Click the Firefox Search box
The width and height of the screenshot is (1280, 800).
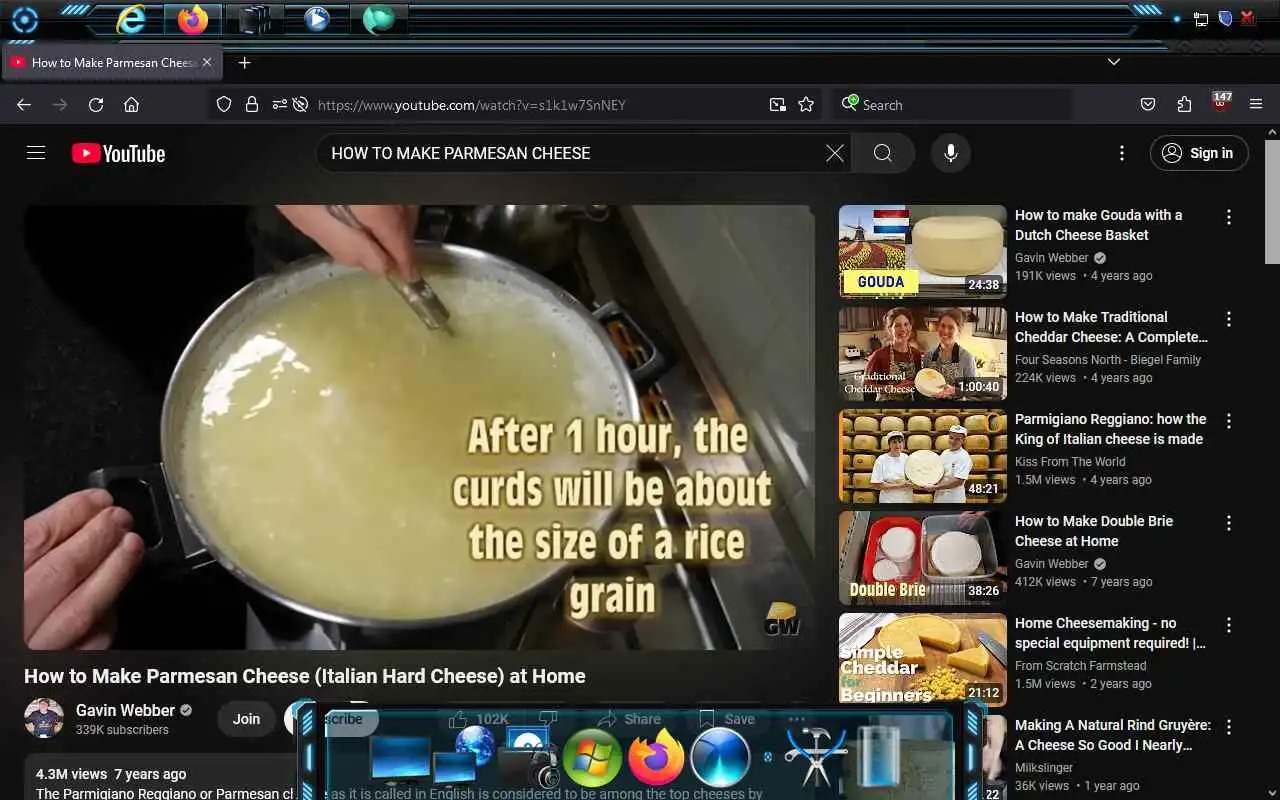pos(952,105)
